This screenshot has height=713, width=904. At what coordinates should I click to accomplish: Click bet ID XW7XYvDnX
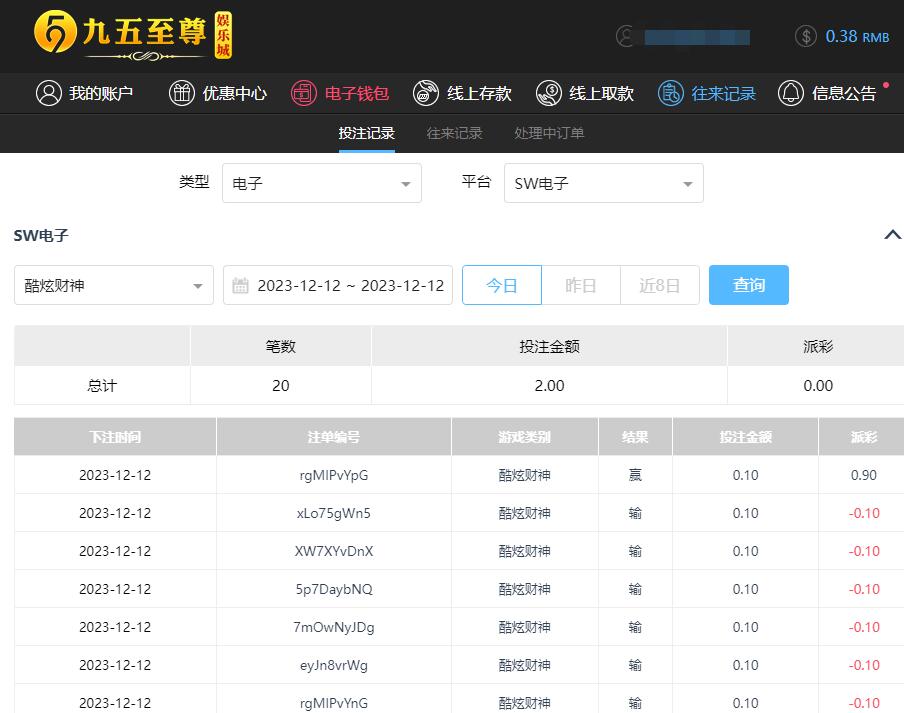[x=334, y=552]
